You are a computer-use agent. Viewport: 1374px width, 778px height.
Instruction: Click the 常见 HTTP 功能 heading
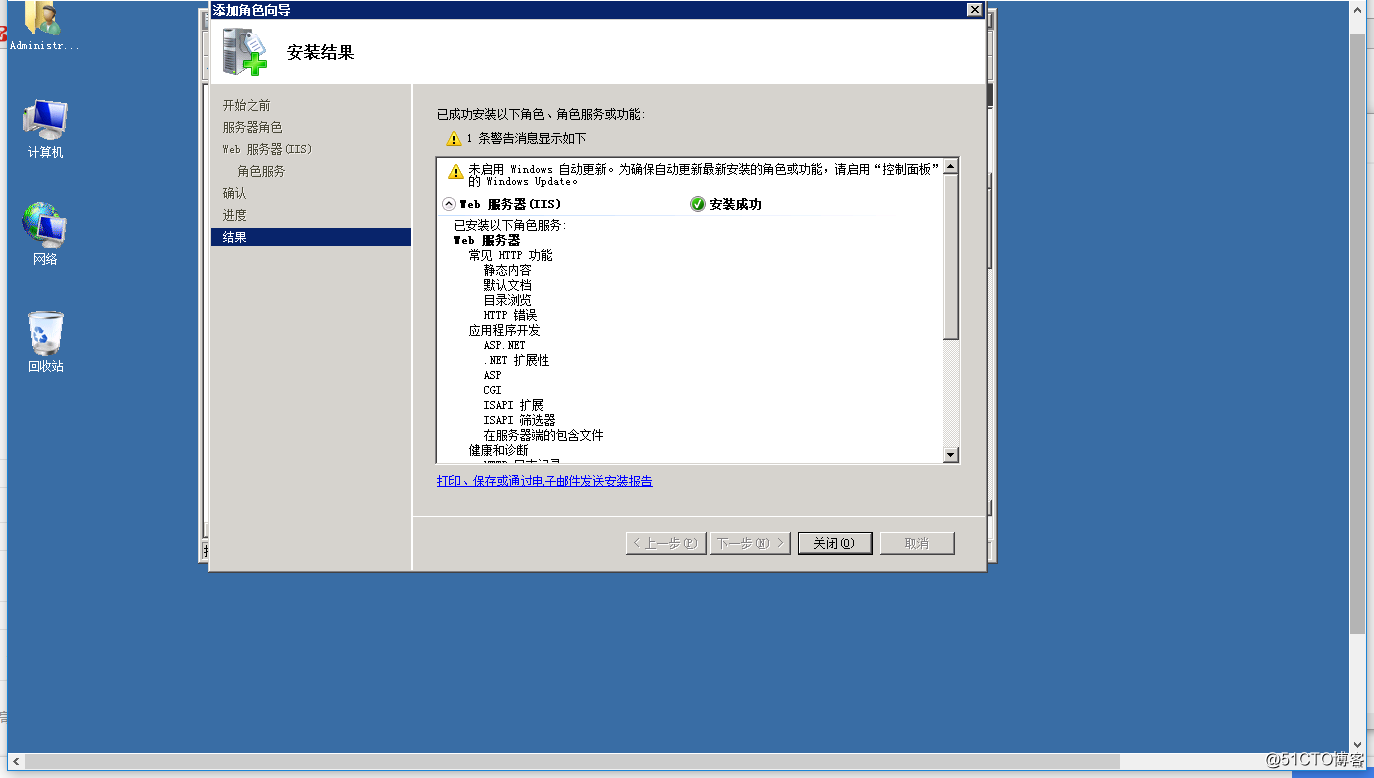(510, 255)
